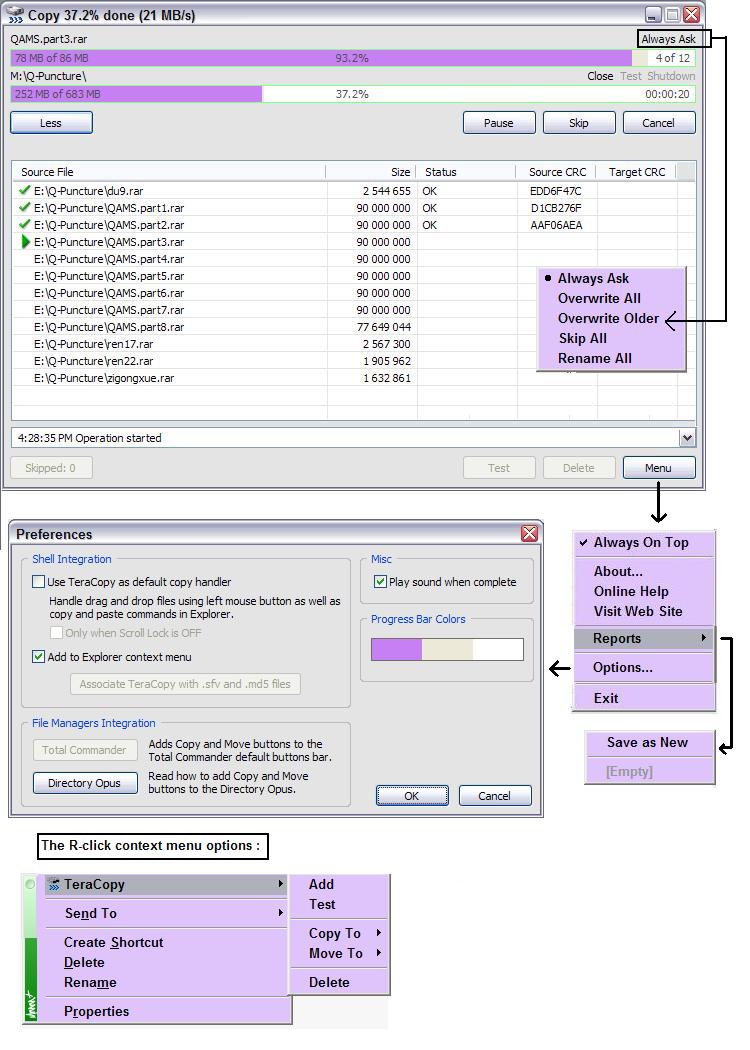Cancel the copy operation
This screenshot has width=750, height=1050.
[658, 123]
